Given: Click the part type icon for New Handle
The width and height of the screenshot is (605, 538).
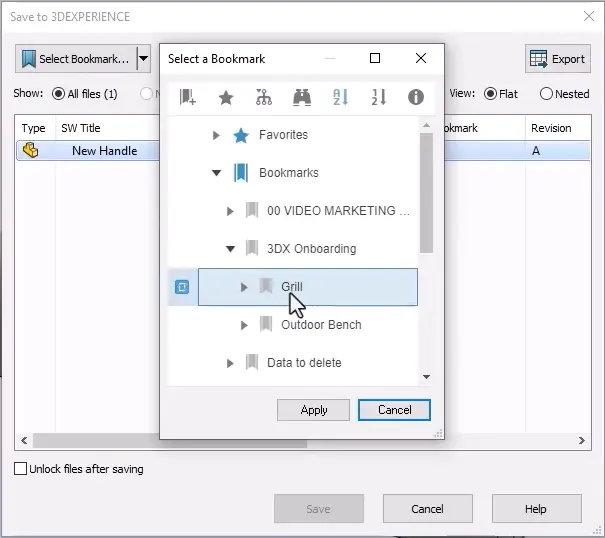Looking at the screenshot, I should [x=30, y=150].
